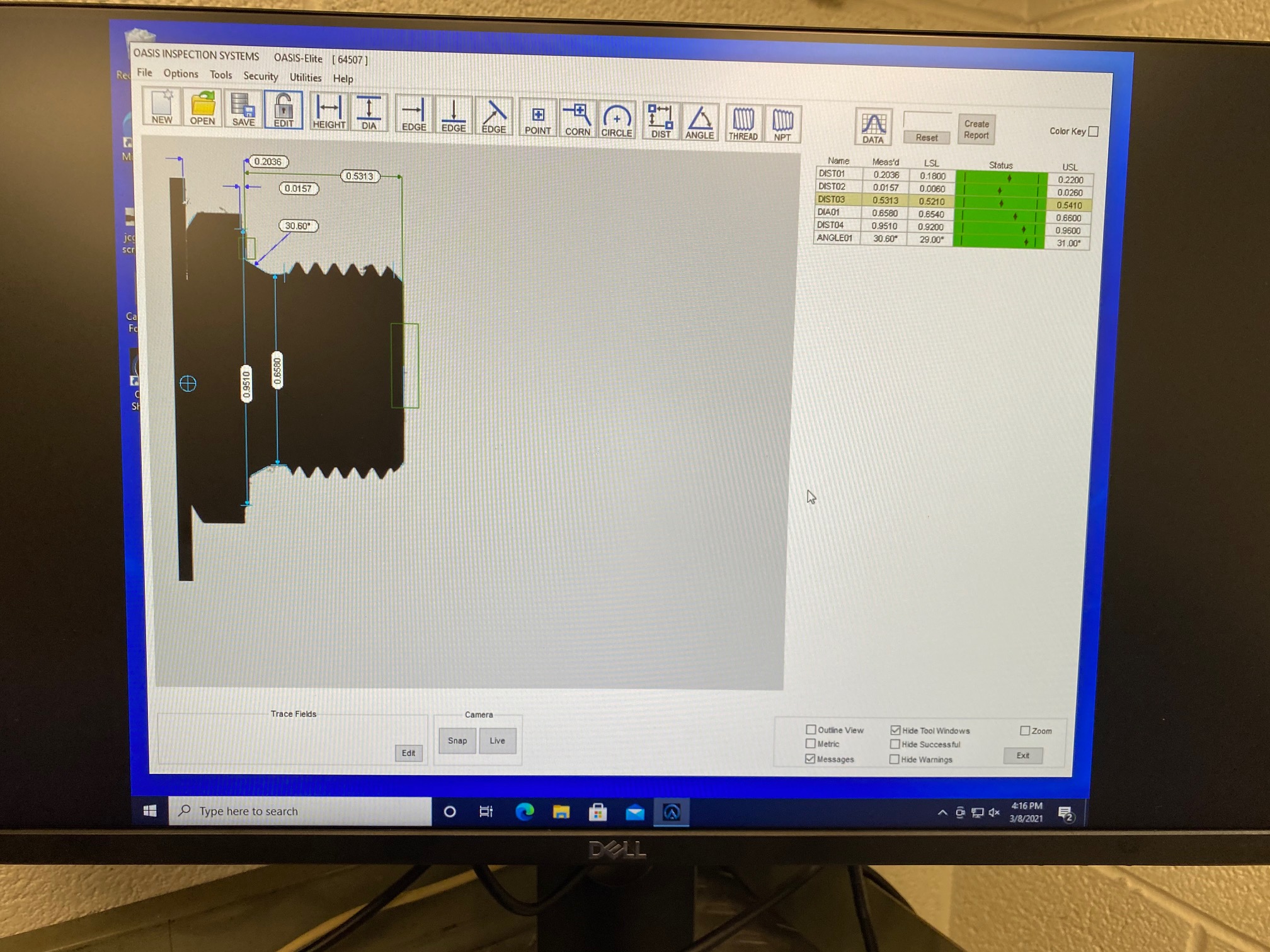Open the Options menu
Screen dimensions: 1270x952
(x=181, y=74)
